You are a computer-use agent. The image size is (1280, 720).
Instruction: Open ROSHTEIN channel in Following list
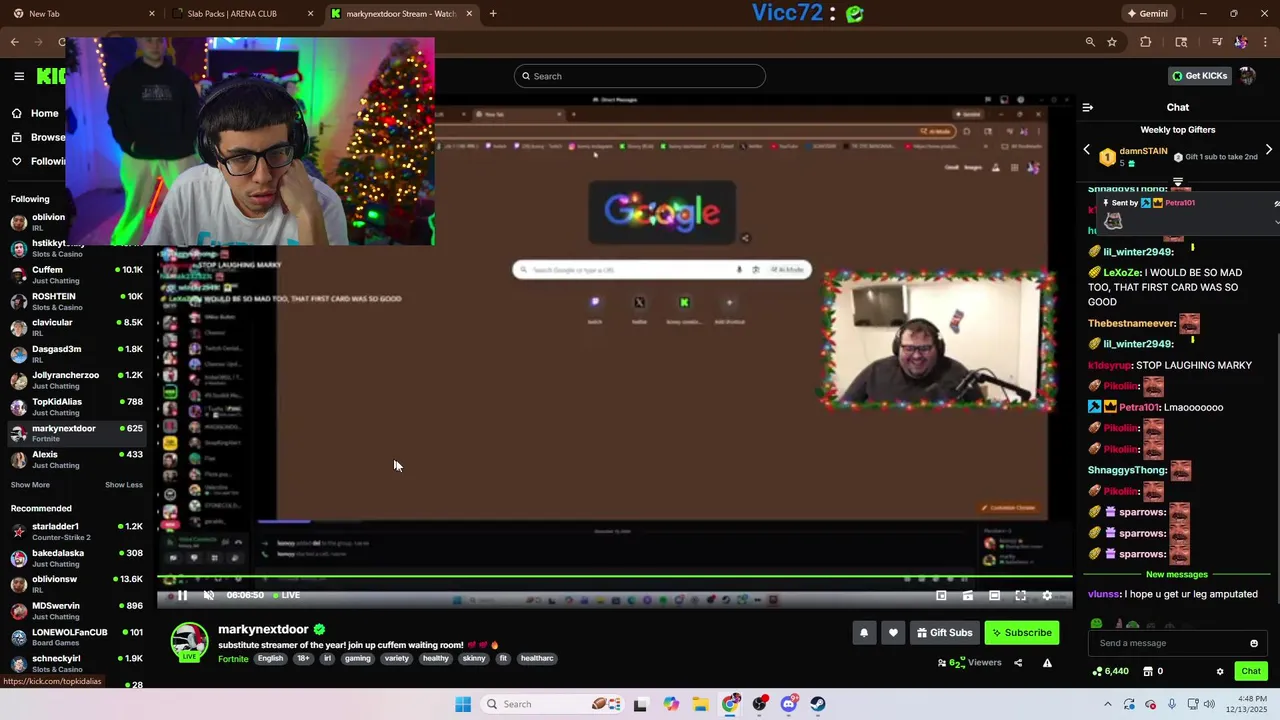pyautogui.click(x=78, y=301)
